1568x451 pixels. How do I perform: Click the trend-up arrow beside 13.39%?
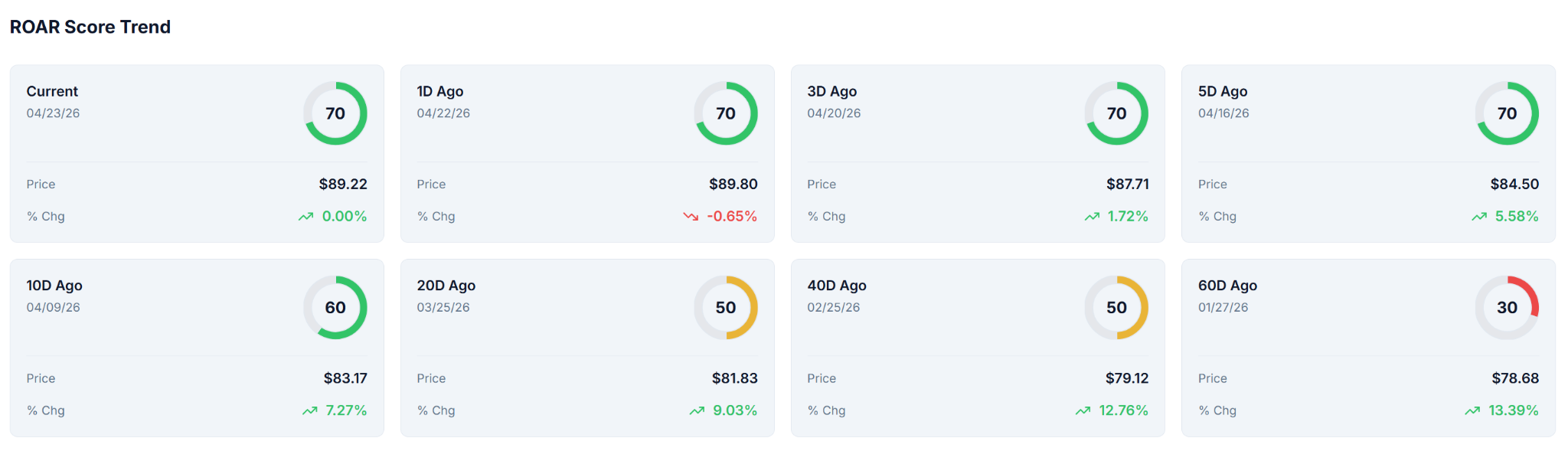pyautogui.click(x=1472, y=411)
